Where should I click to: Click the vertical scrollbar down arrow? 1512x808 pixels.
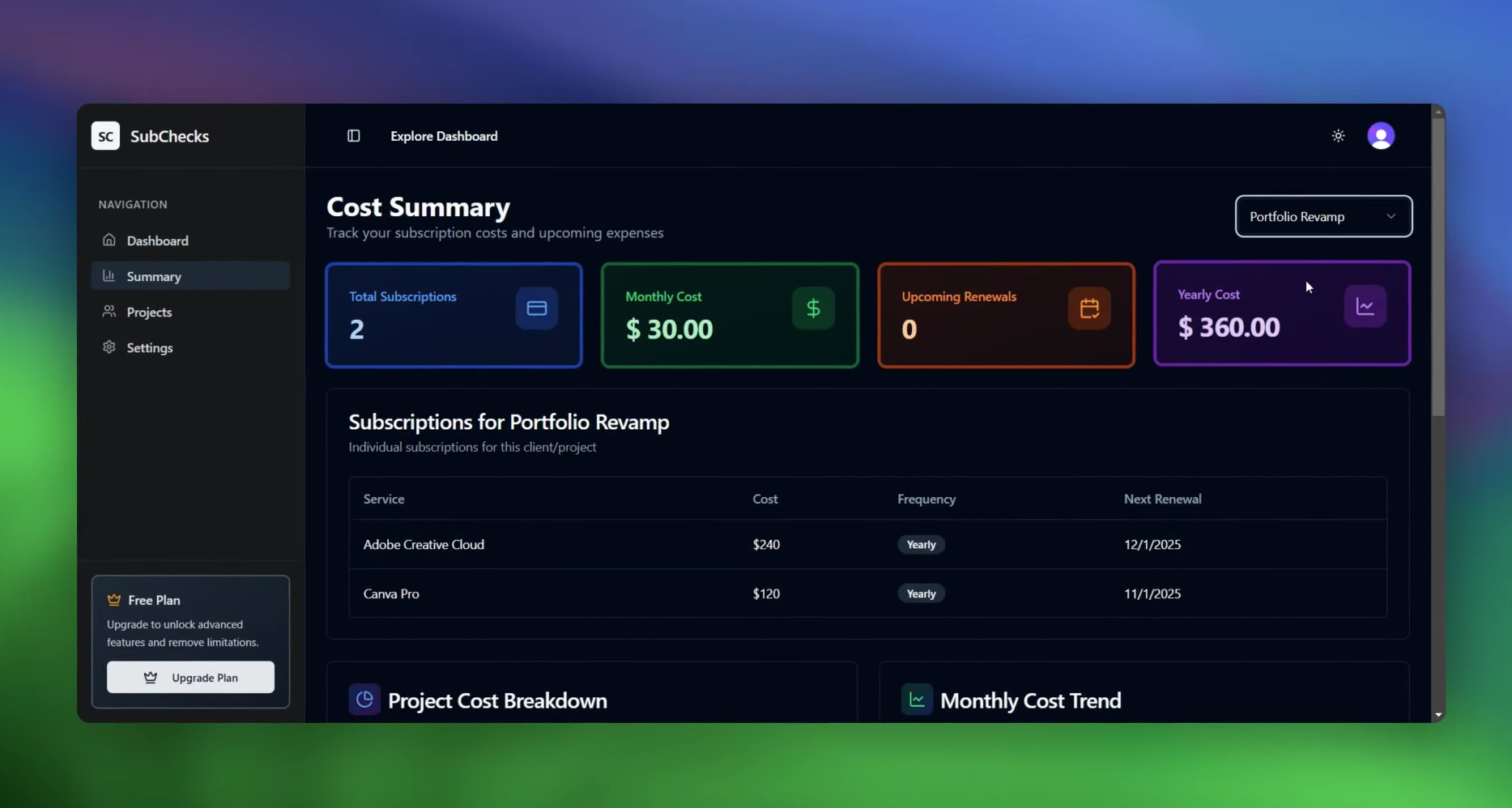click(1438, 715)
